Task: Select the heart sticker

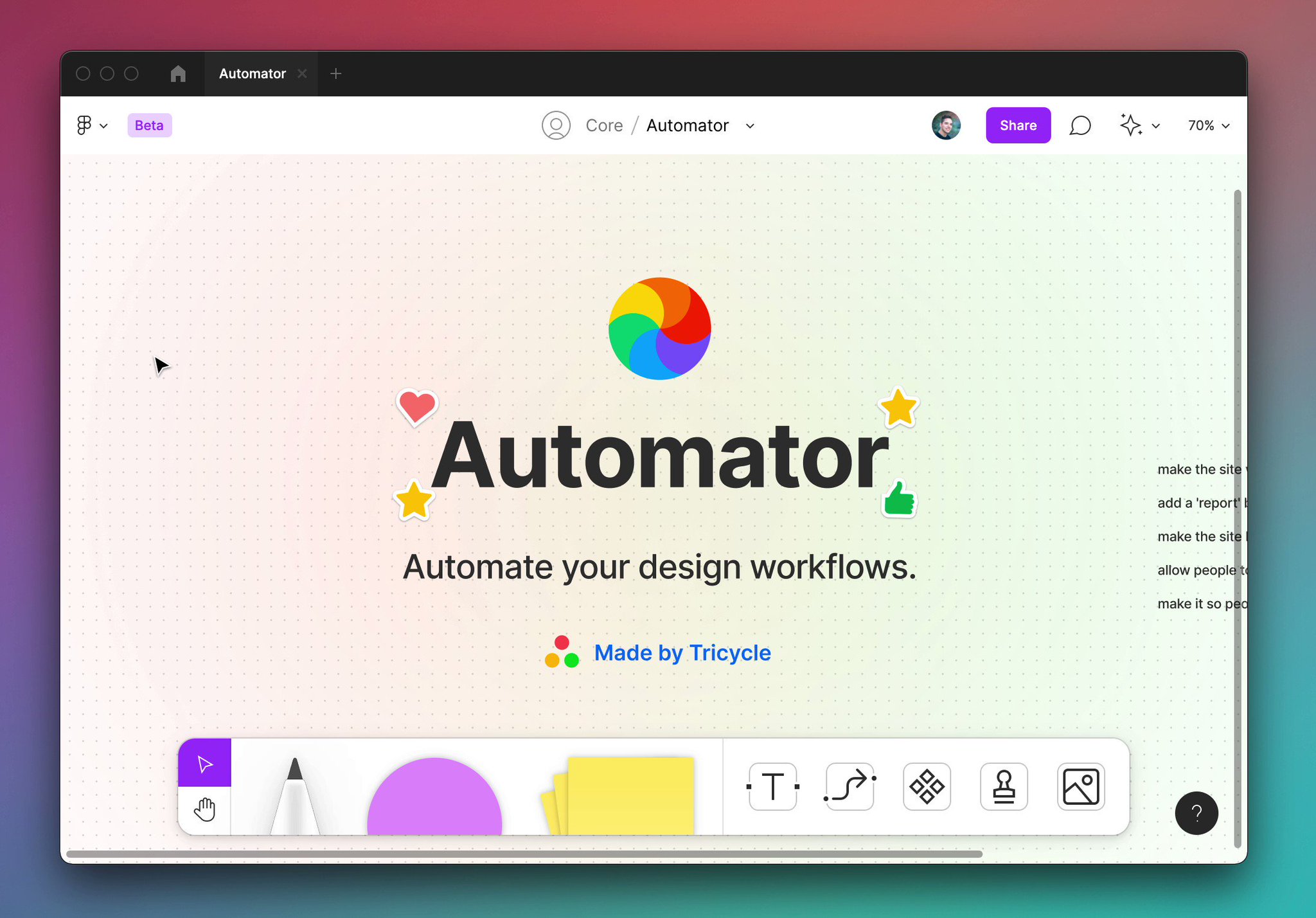Action: (416, 407)
